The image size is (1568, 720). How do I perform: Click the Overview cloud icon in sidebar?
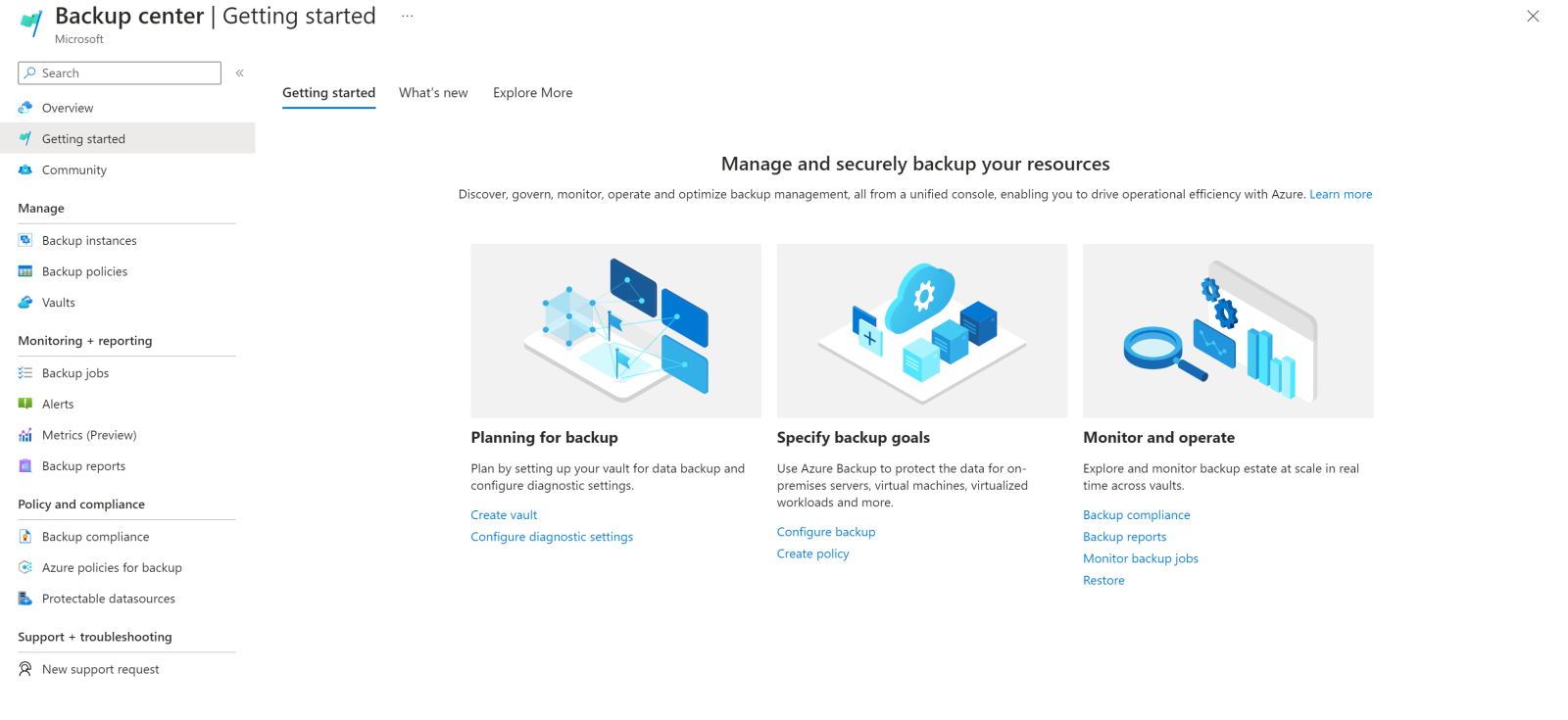(25, 108)
